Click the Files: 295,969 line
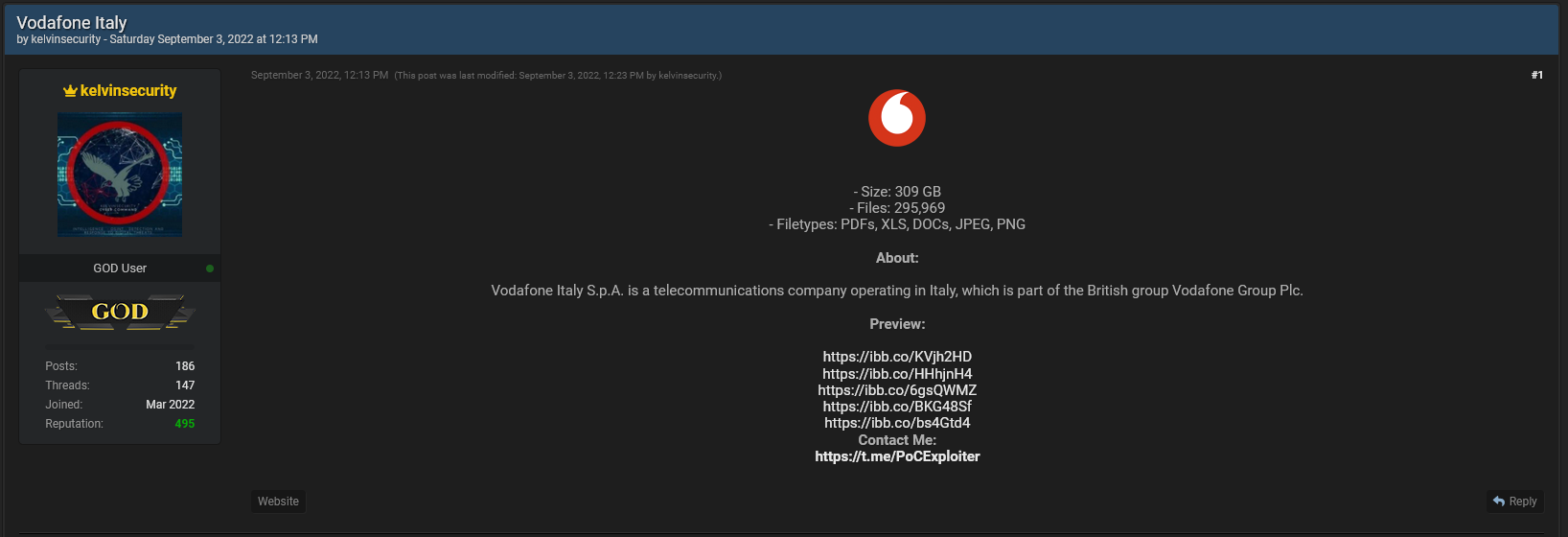Screen dimensions: 1568x537 point(897,208)
